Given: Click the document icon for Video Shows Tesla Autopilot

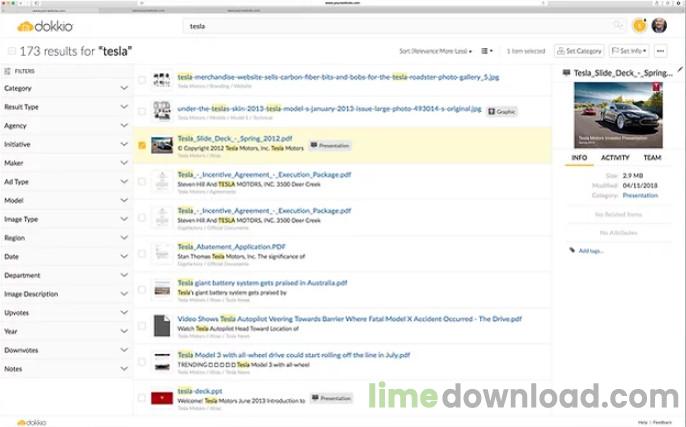Looking at the screenshot, I should coord(161,326).
